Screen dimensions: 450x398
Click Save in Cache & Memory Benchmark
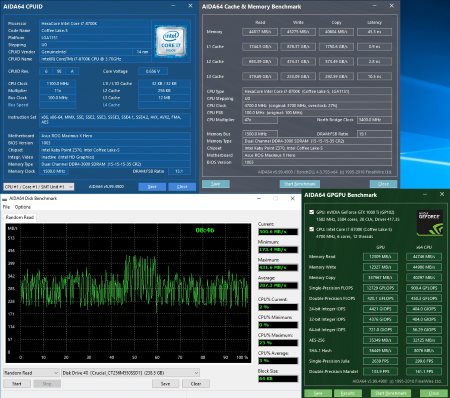point(216,184)
